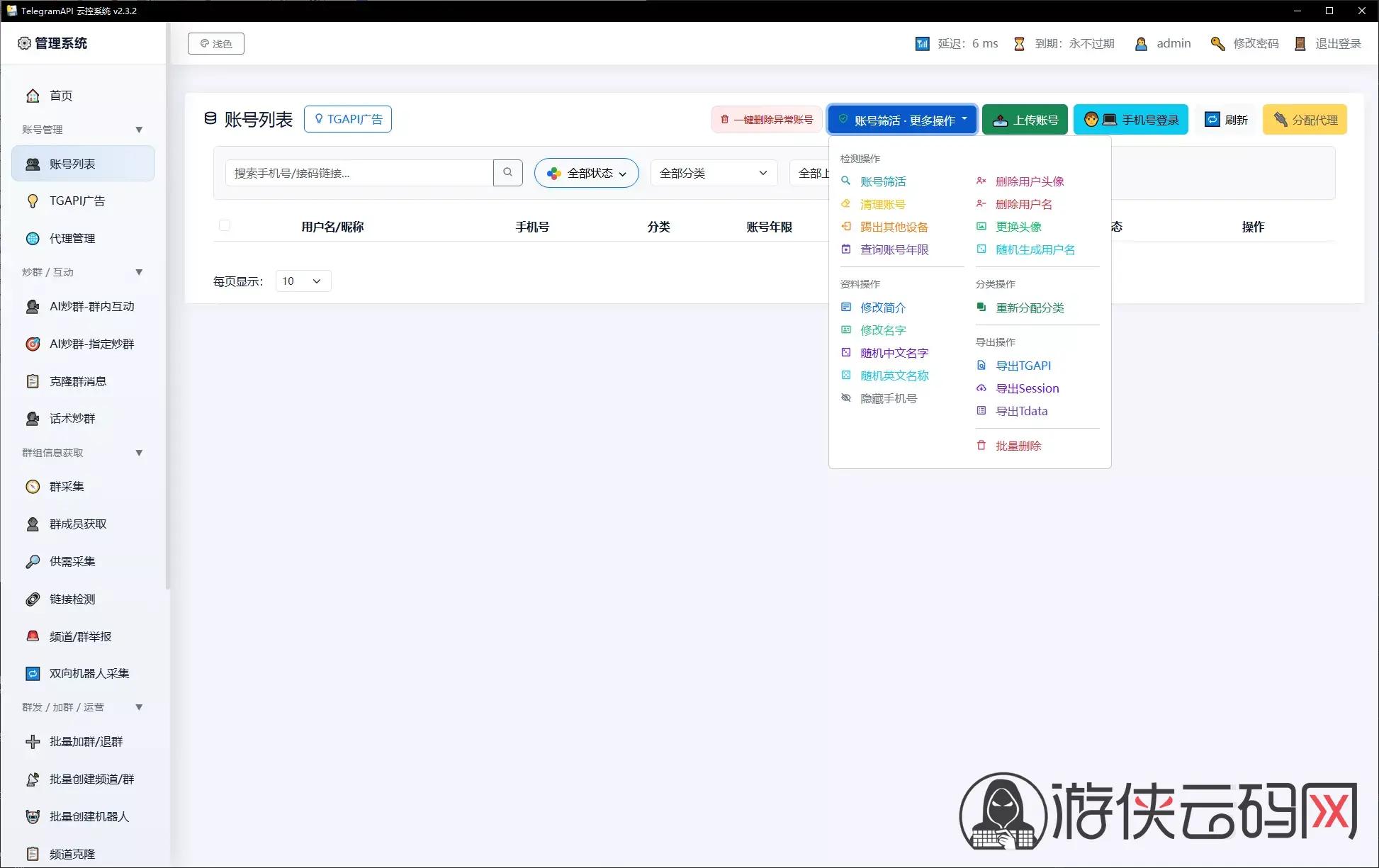1379x868 pixels.
Task: Open the 全部分类 category dropdown
Action: [x=714, y=173]
